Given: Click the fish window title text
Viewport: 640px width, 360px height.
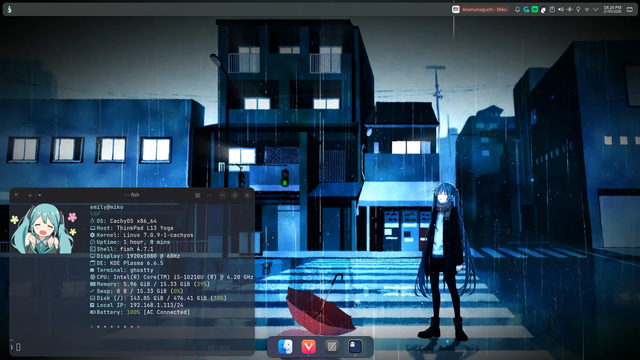Looking at the screenshot, I should tap(132, 195).
